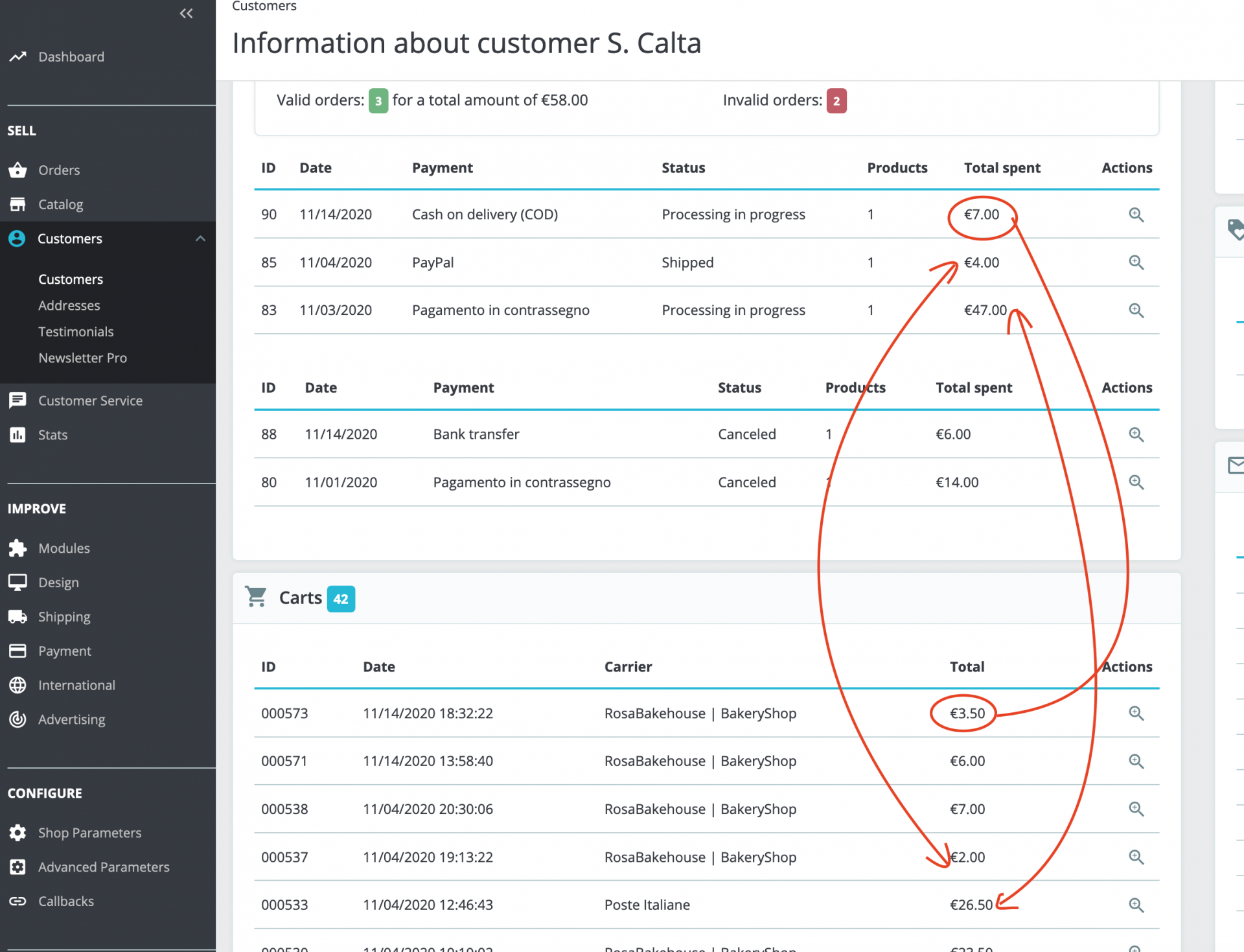Click the valid orders green badge
The image size is (1244, 952).
[x=378, y=101]
